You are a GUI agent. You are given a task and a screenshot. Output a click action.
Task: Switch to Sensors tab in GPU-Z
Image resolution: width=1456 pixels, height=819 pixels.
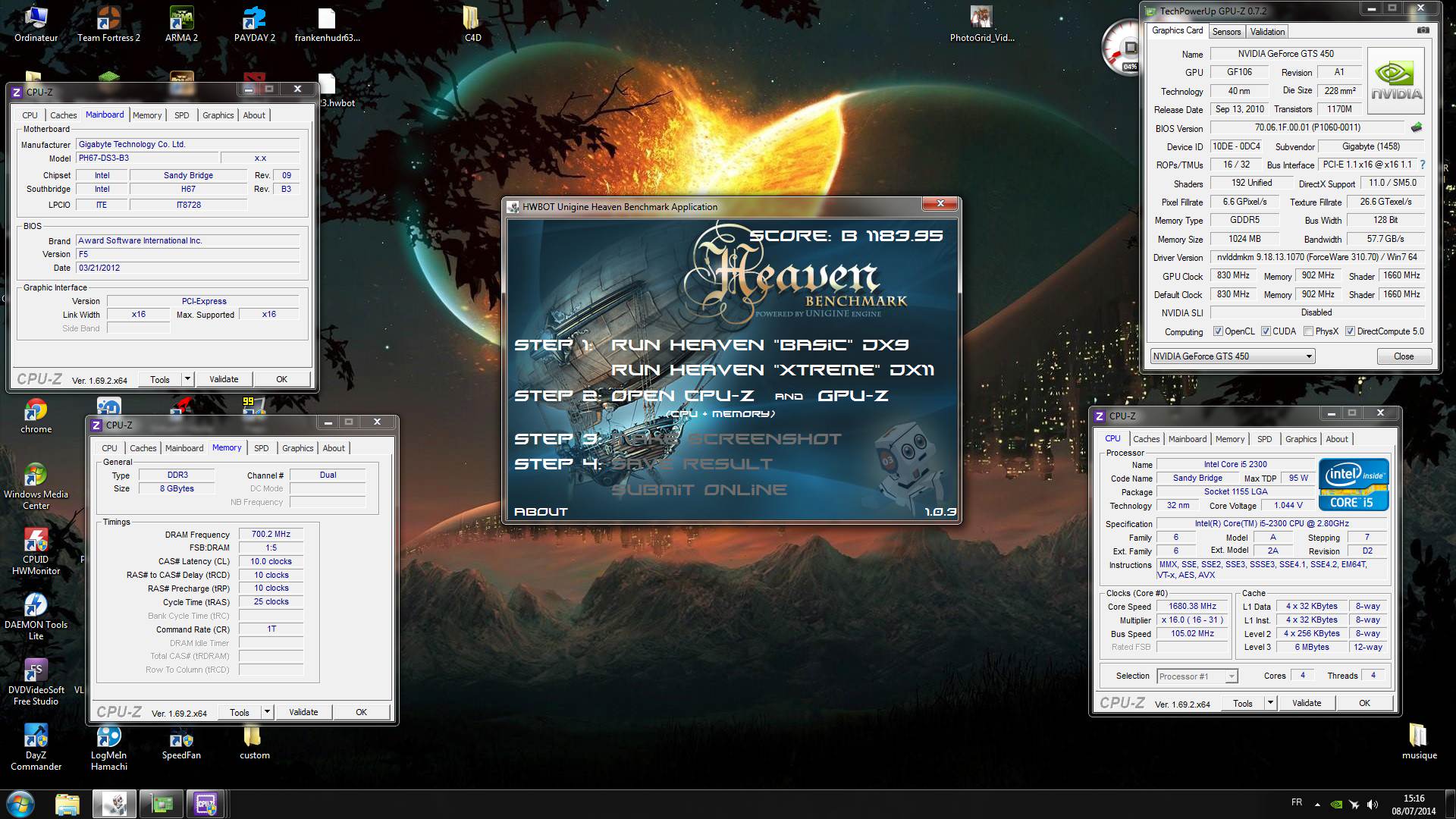click(x=1226, y=32)
